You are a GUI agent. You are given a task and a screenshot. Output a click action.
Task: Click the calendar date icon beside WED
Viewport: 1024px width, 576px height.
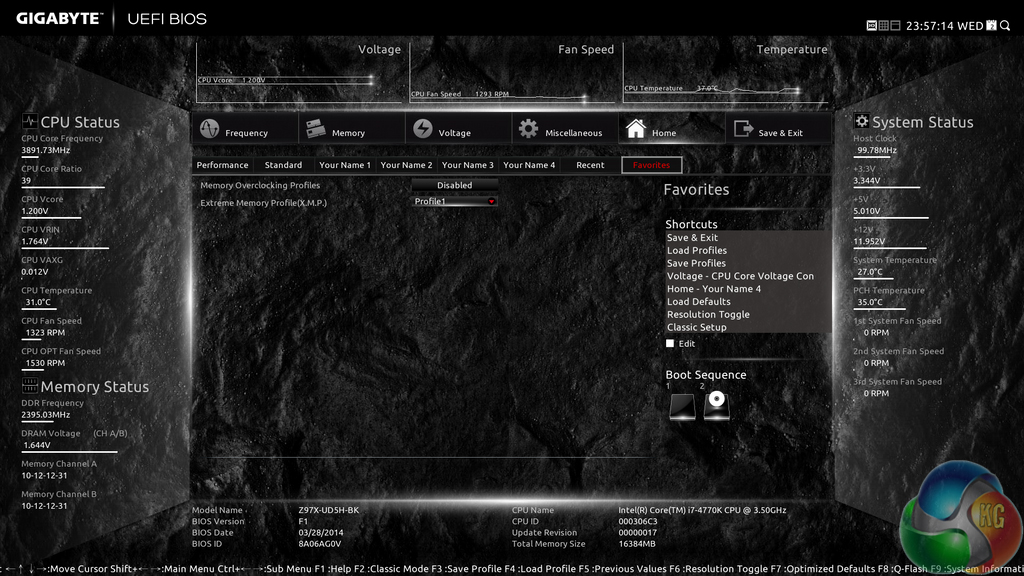991,25
